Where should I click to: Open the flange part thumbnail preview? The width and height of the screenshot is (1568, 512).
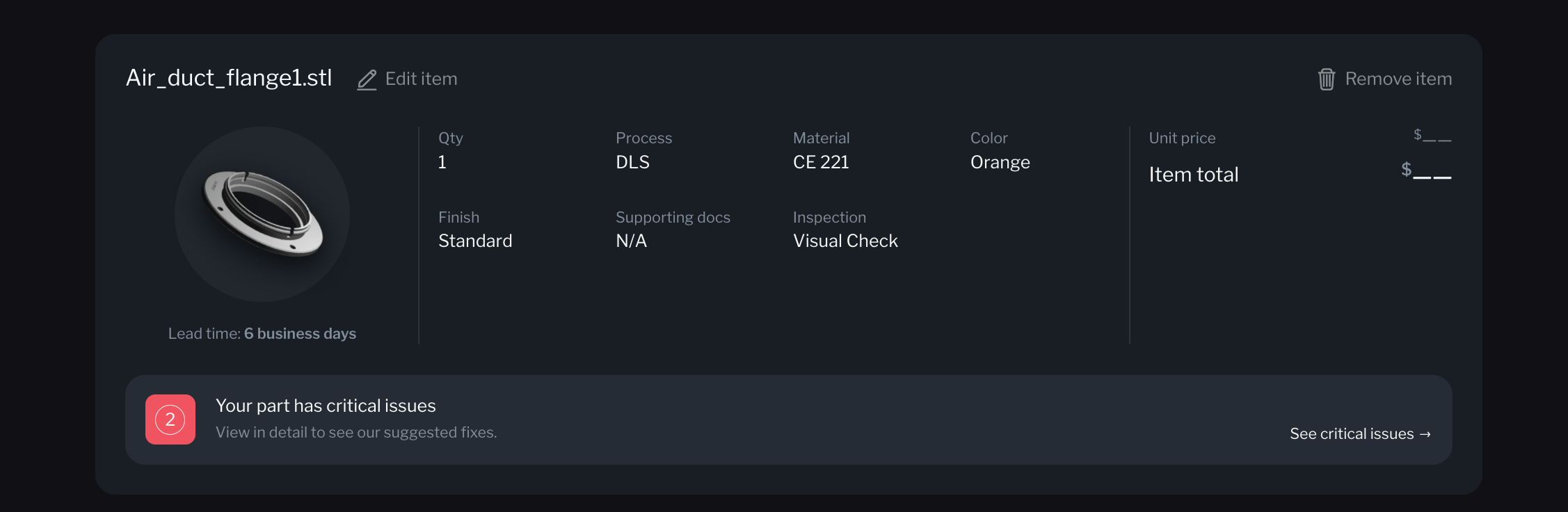(262, 214)
